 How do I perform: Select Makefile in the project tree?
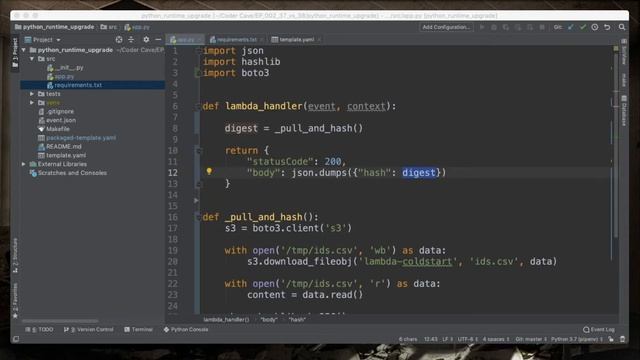click(54, 129)
